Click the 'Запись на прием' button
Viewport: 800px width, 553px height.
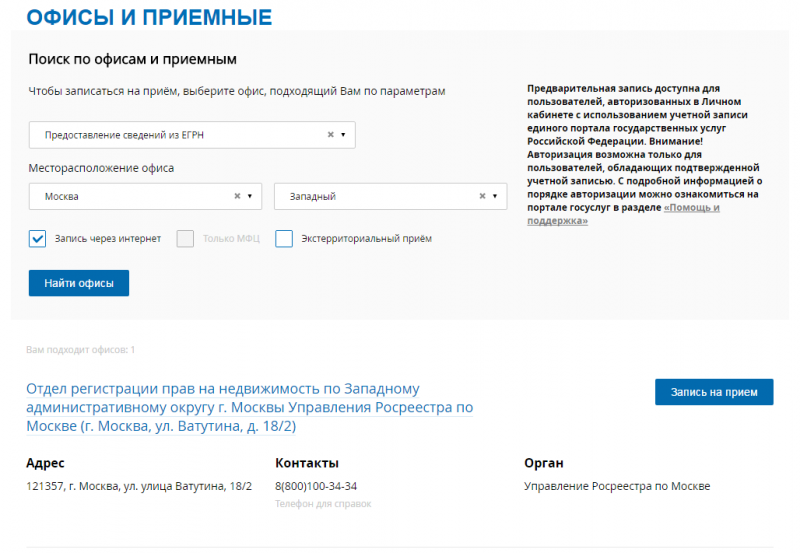click(x=714, y=392)
